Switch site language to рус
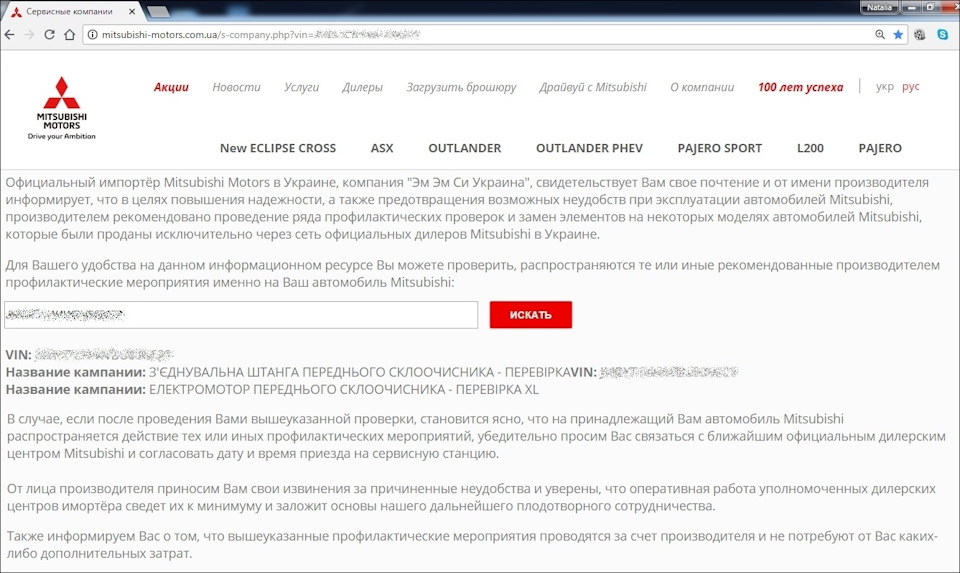This screenshot has height=573, width=960. 910,86
